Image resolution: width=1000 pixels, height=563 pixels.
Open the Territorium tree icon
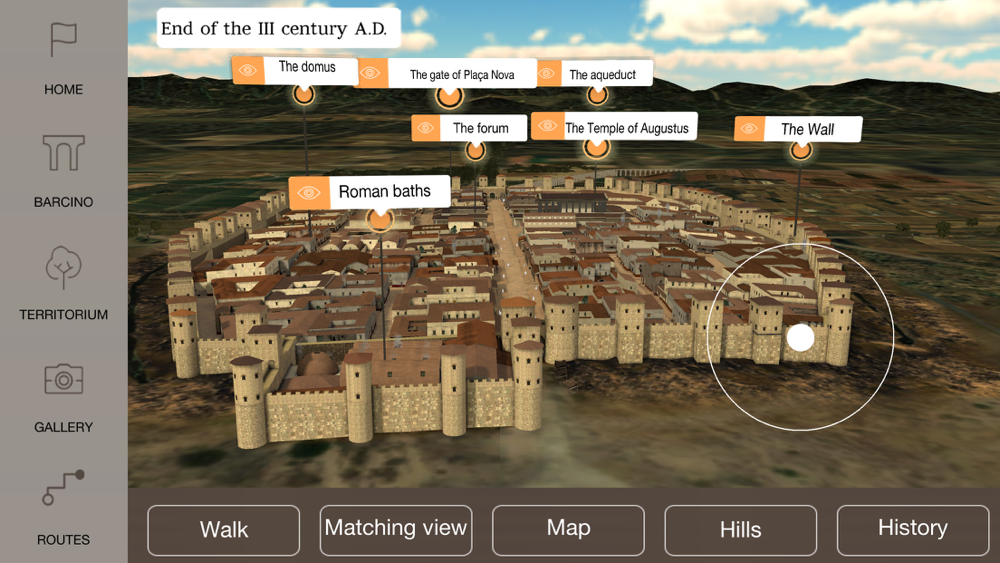click(63, 267)
